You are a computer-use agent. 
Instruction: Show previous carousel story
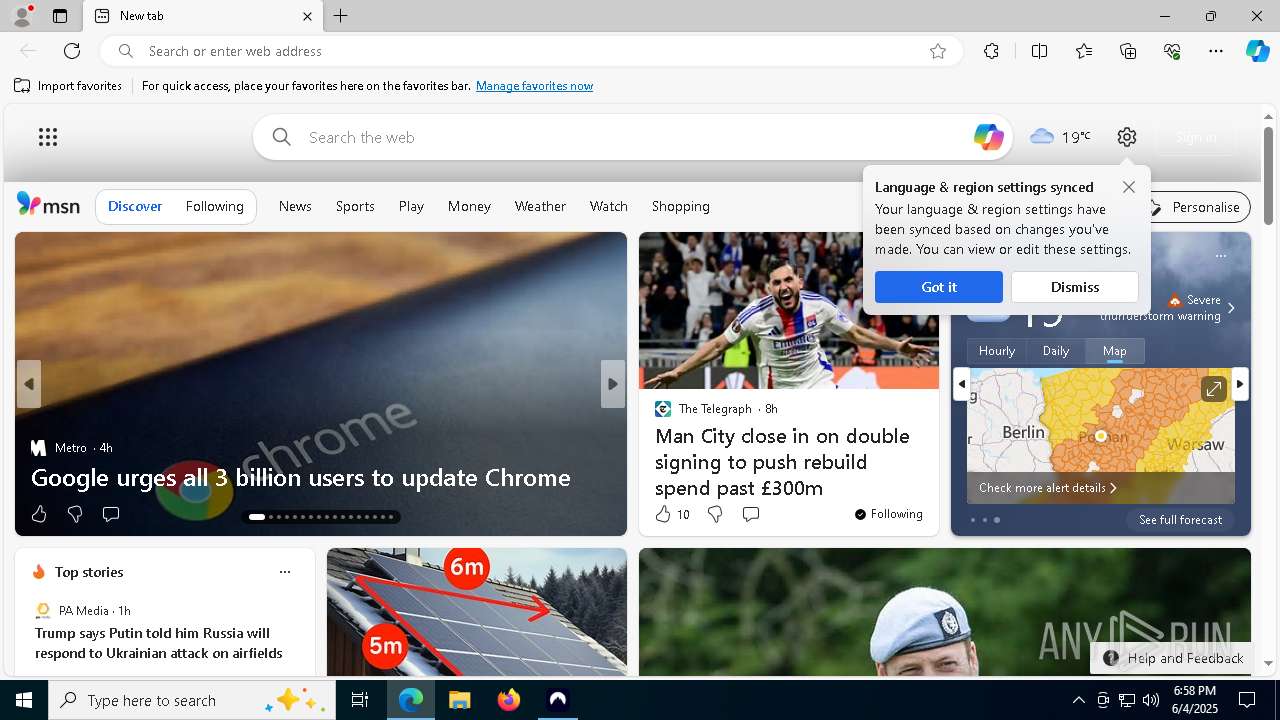29,384
